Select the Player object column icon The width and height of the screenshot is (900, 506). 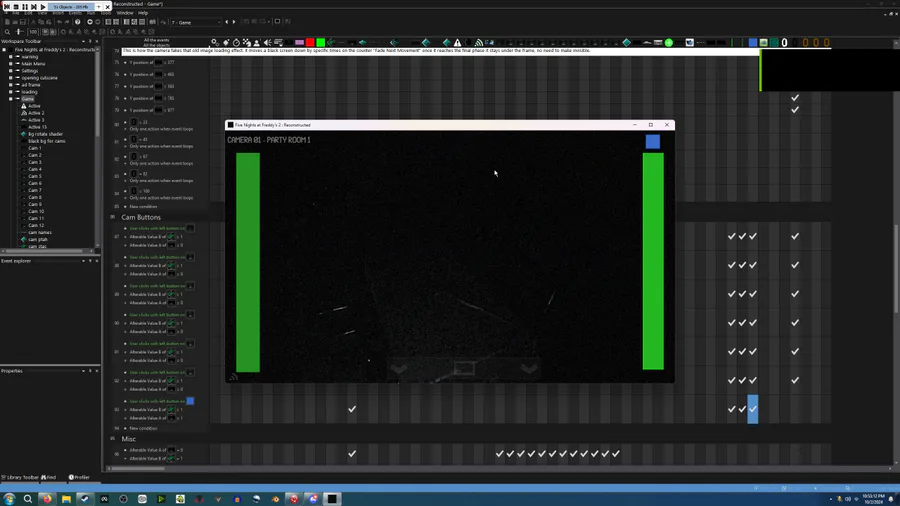[257, 42]
